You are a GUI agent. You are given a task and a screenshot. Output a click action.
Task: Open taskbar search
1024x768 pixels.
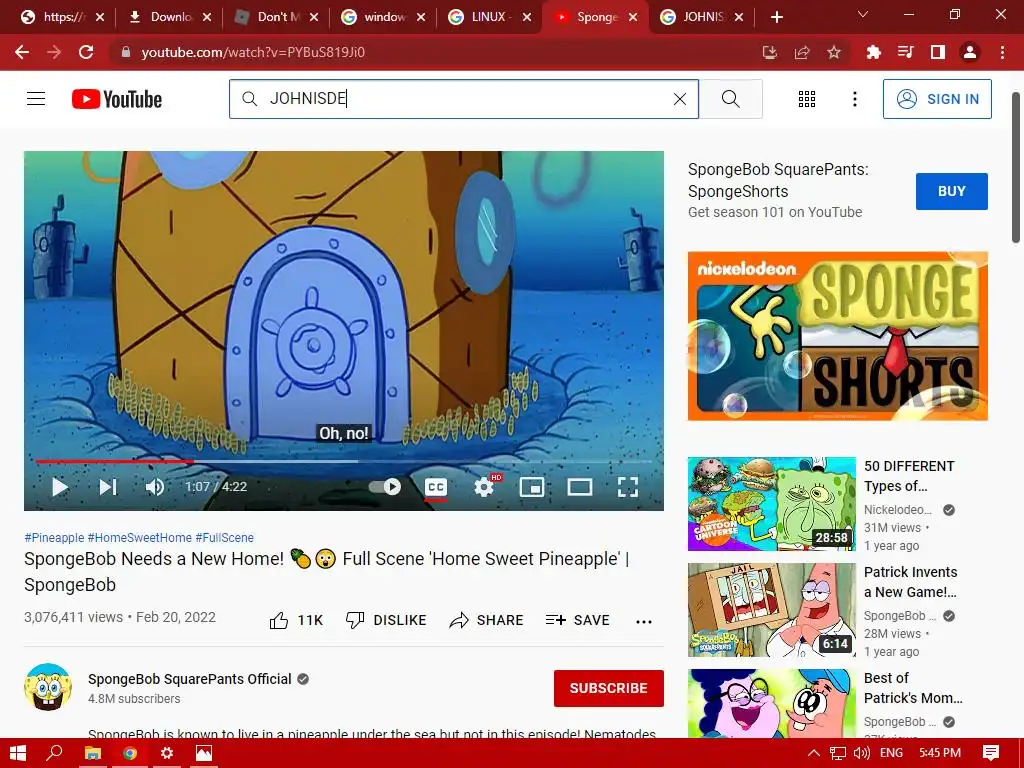[55, 753]
